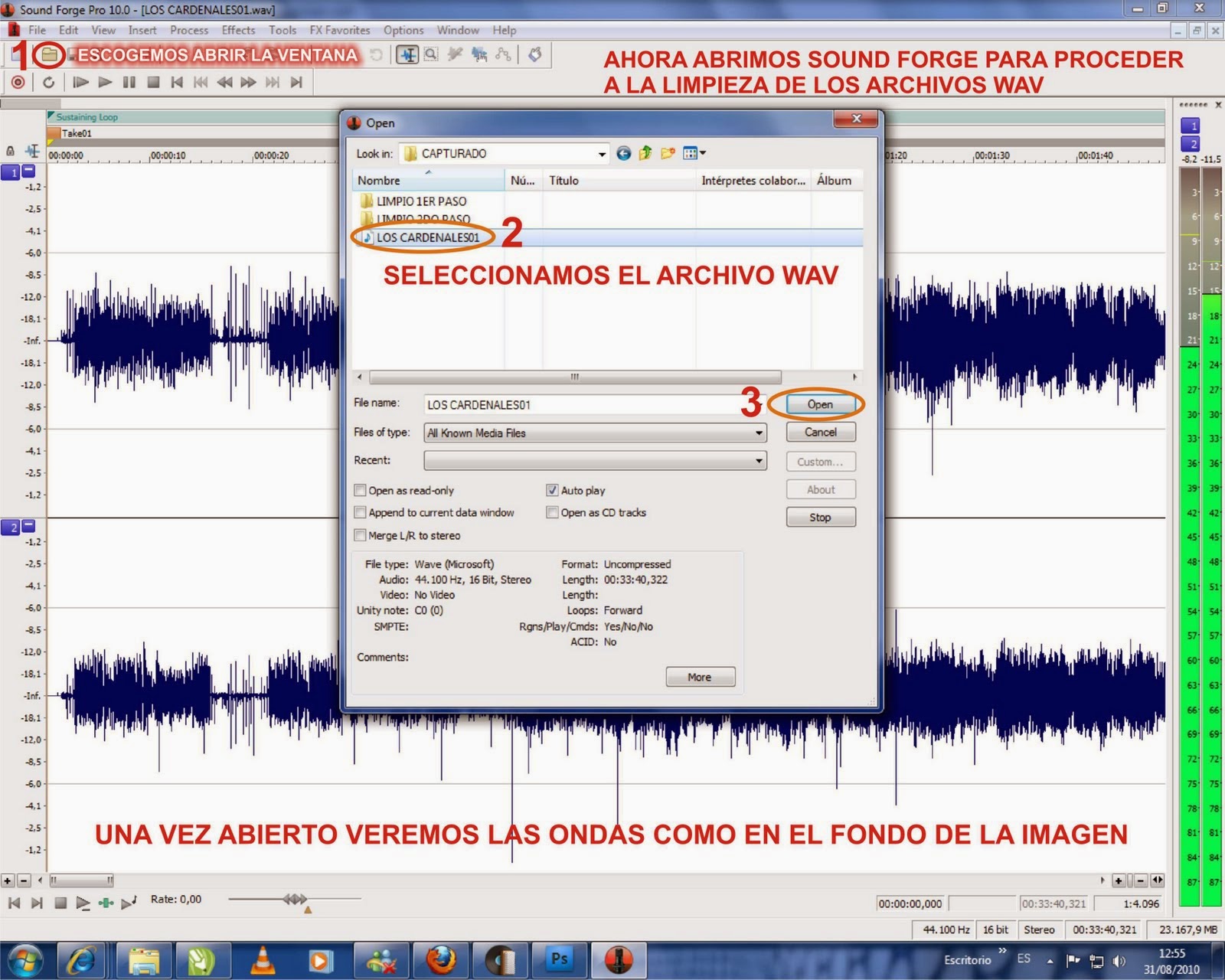Click the File name input field
The width and height of the screenshot is (1225, 980).
(x=594, y=404)
